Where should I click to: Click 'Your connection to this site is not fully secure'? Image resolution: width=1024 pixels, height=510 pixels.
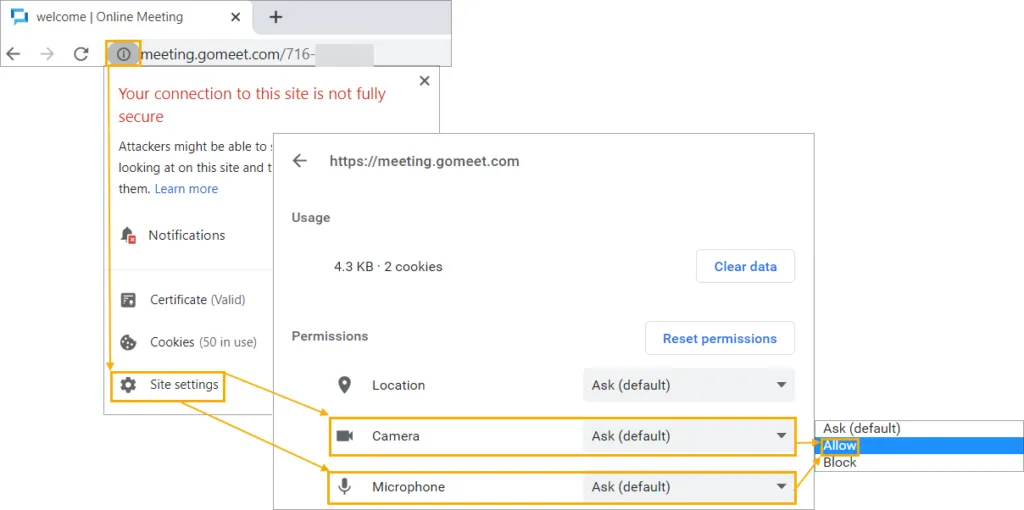[252, 105]
